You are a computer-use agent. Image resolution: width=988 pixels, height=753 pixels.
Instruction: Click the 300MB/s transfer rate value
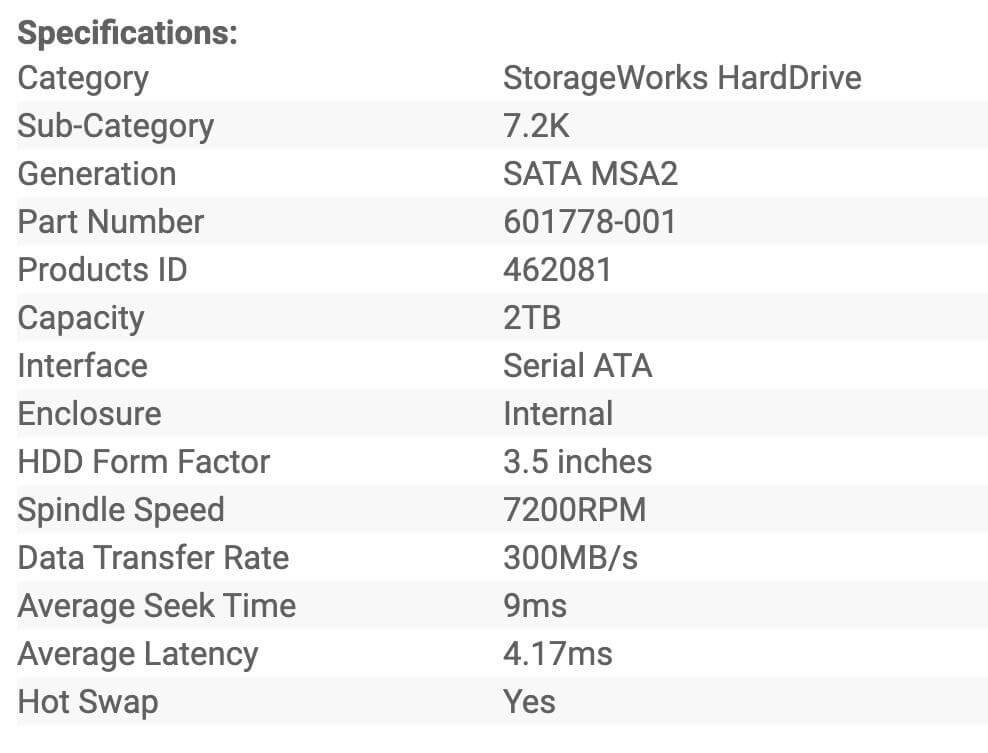570,558
